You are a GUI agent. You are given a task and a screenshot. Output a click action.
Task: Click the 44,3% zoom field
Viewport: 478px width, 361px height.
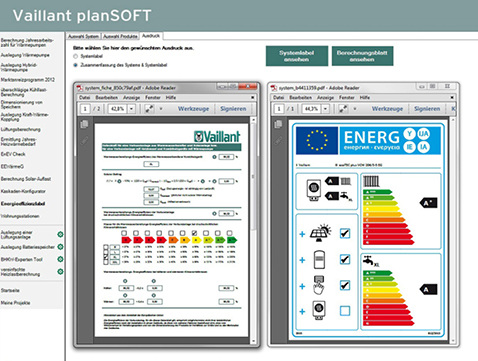coord(312,109)
